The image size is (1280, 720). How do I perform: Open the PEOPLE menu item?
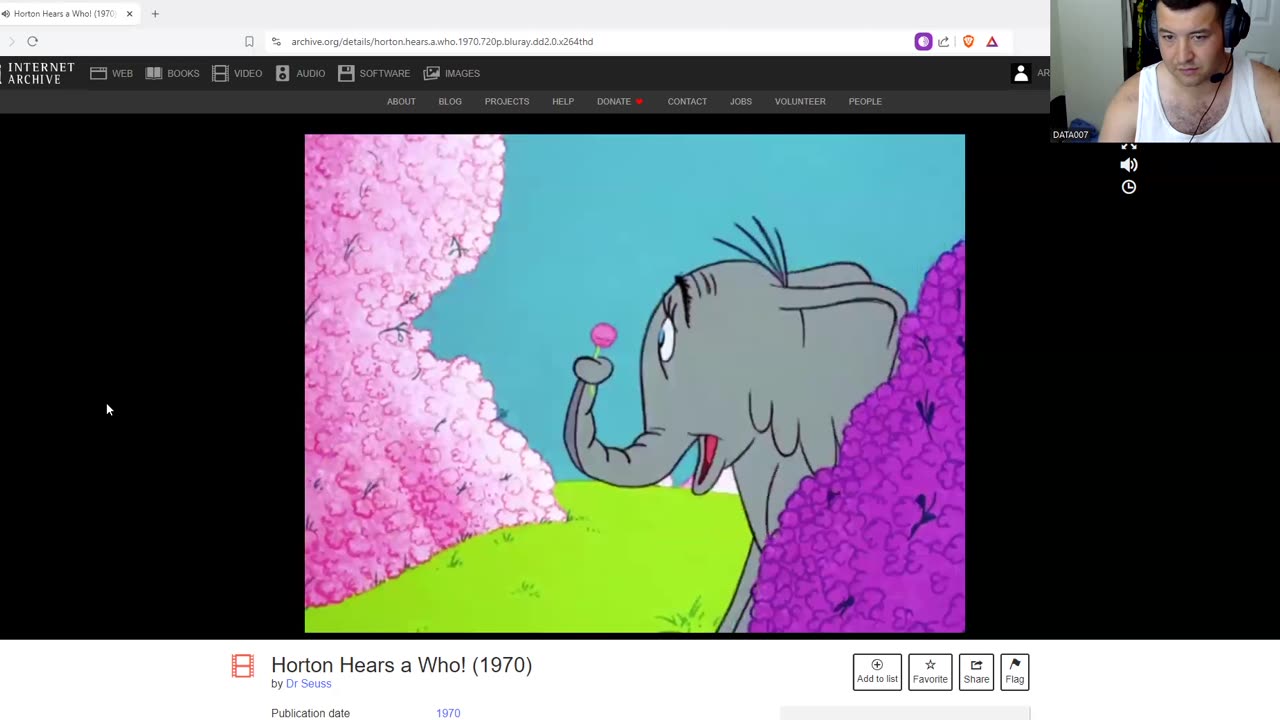tap(865, 101)
